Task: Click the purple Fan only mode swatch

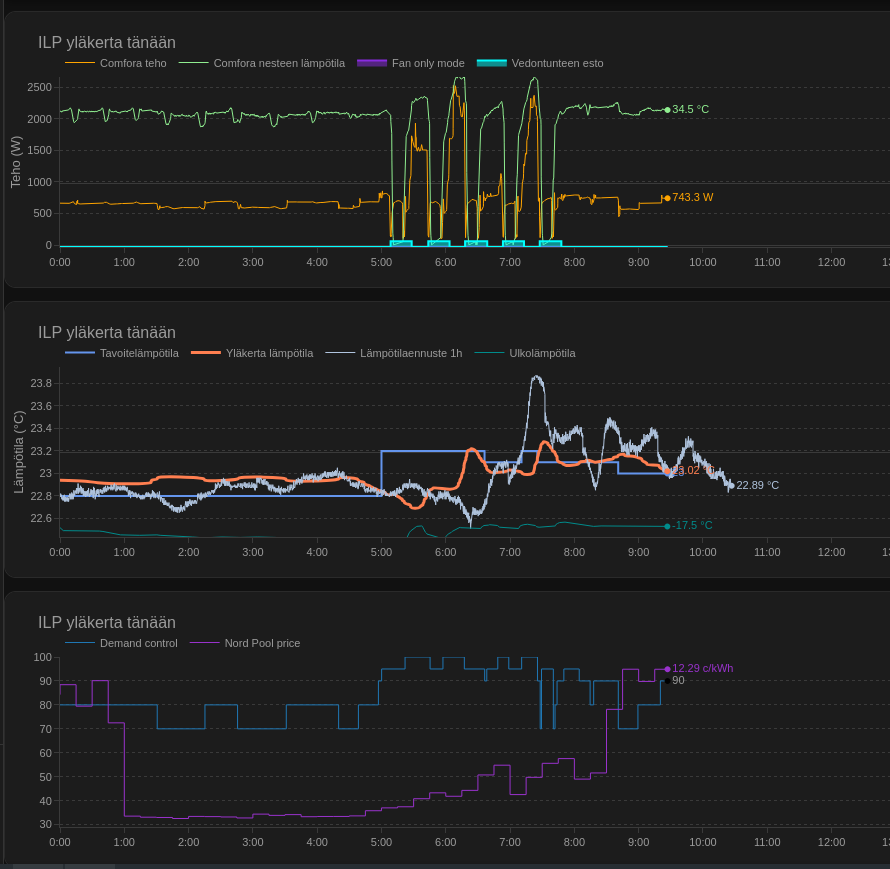Action: [x=371, y=63]
